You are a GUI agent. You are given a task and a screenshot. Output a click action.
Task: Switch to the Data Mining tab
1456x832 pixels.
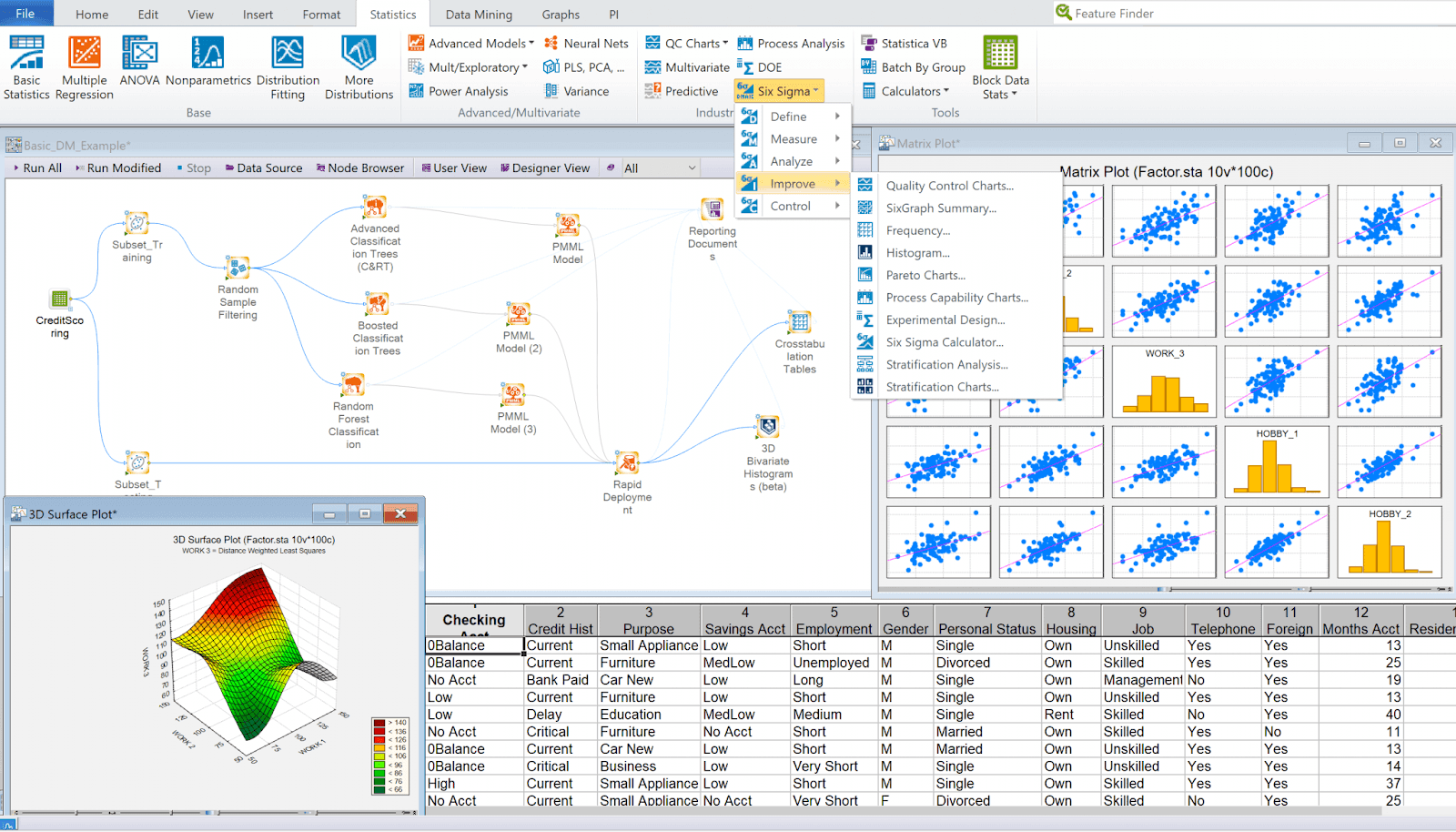coord(479,15)
